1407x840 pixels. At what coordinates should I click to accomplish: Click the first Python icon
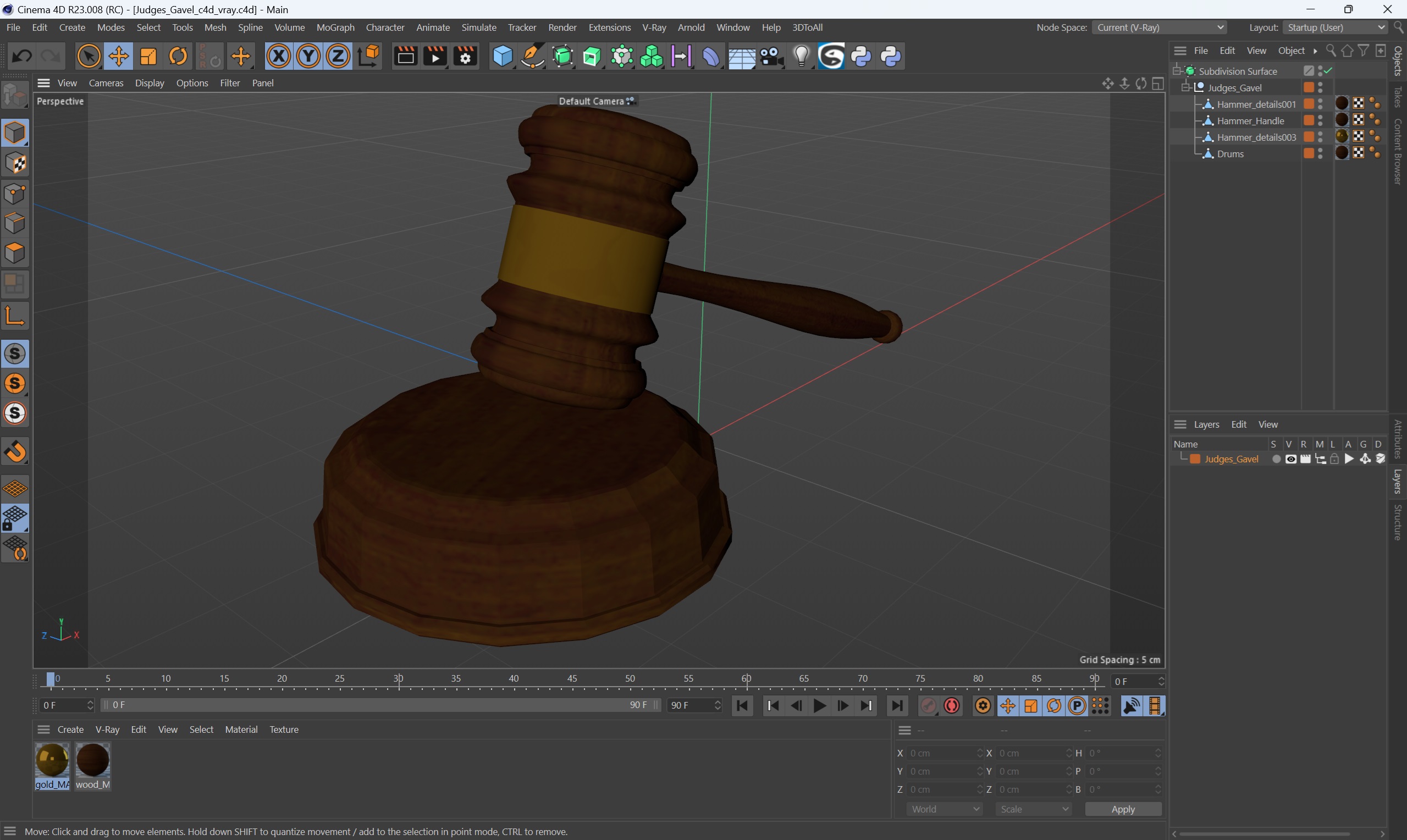tap(862, 56)
